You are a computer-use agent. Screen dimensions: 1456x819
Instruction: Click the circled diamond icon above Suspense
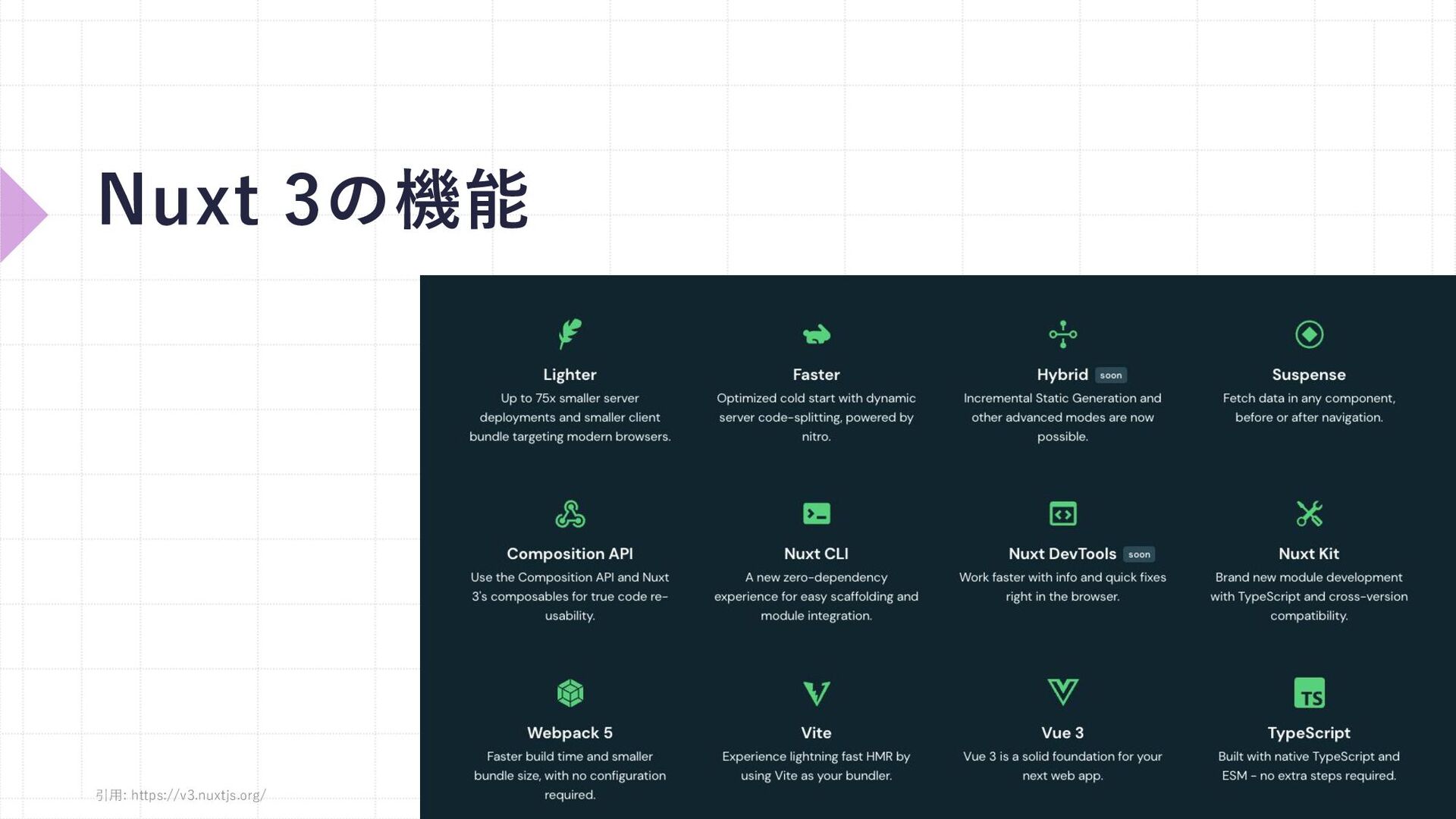(x=1309, y=334)
